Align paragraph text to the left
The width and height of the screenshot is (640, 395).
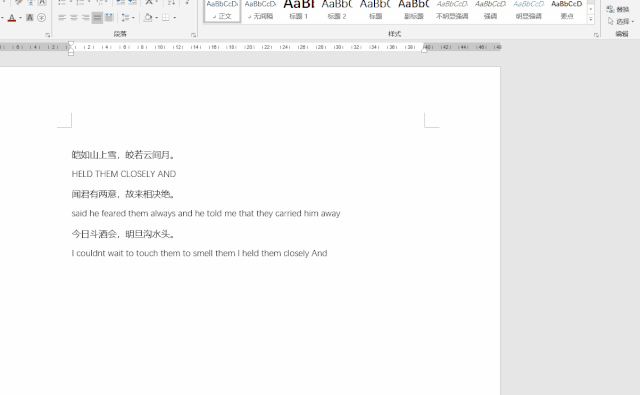[62, 18]
